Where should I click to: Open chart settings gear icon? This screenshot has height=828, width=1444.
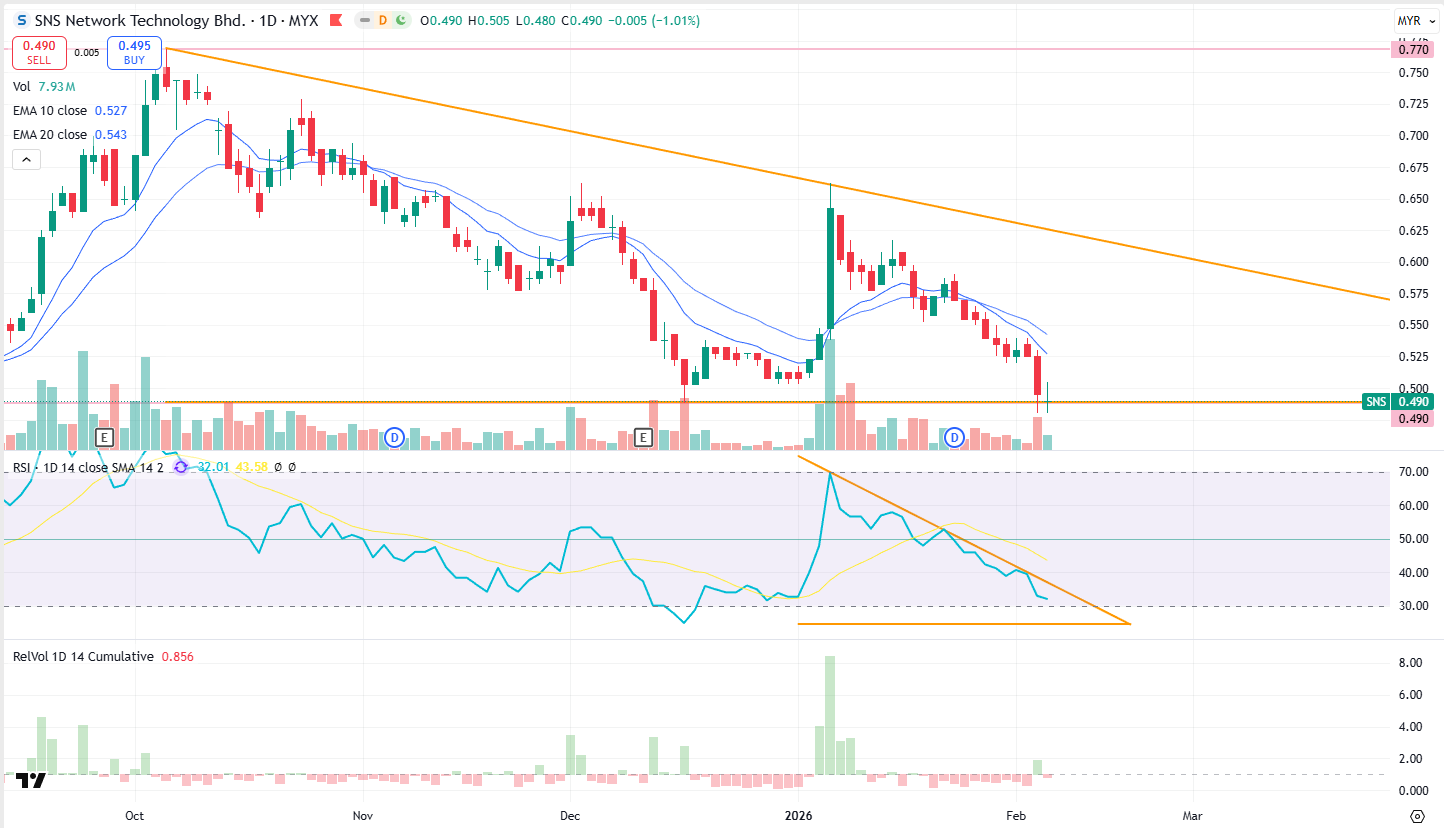point(1416,815)
